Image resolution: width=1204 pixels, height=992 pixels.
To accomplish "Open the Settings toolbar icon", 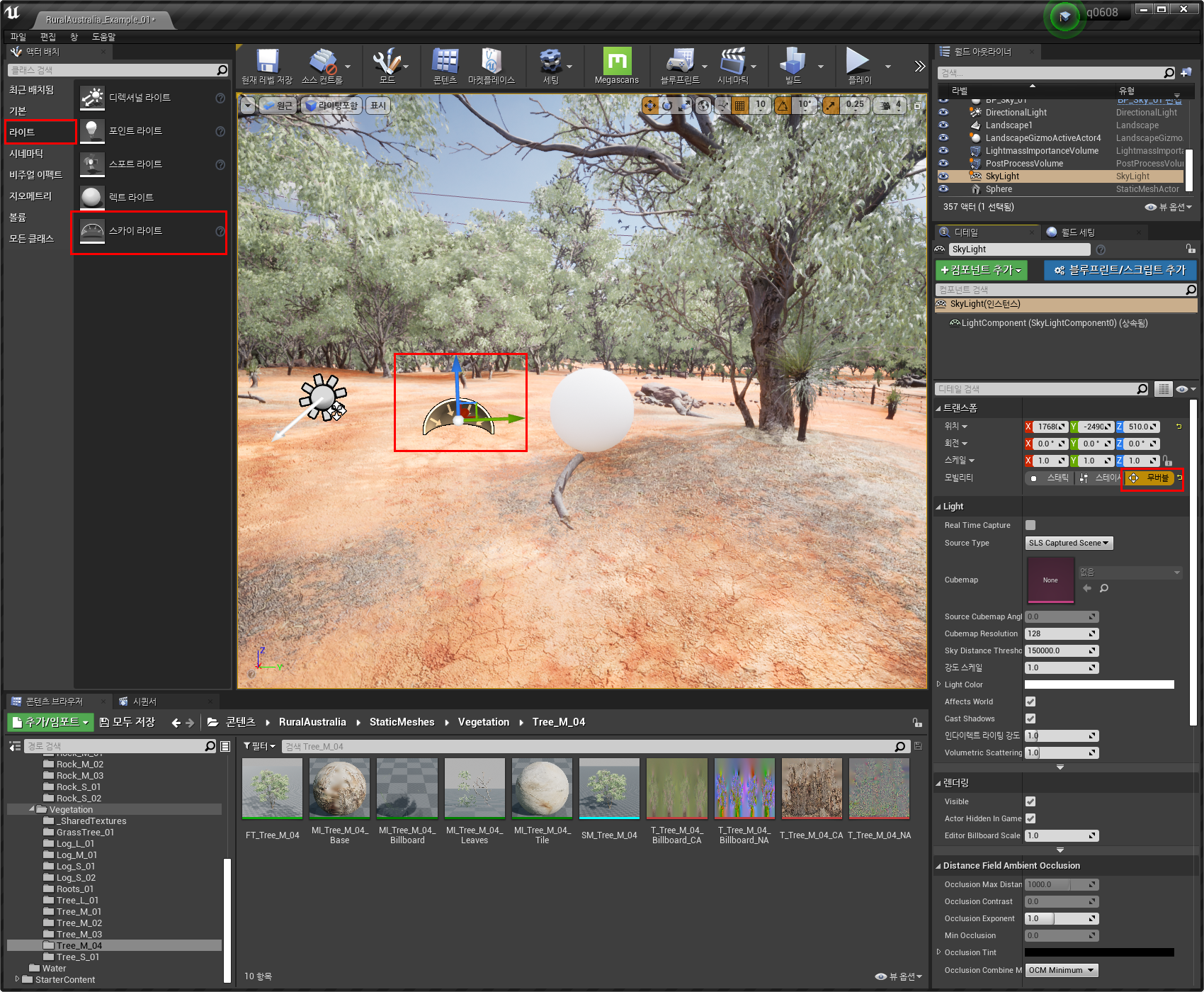I will coord(551,67).
